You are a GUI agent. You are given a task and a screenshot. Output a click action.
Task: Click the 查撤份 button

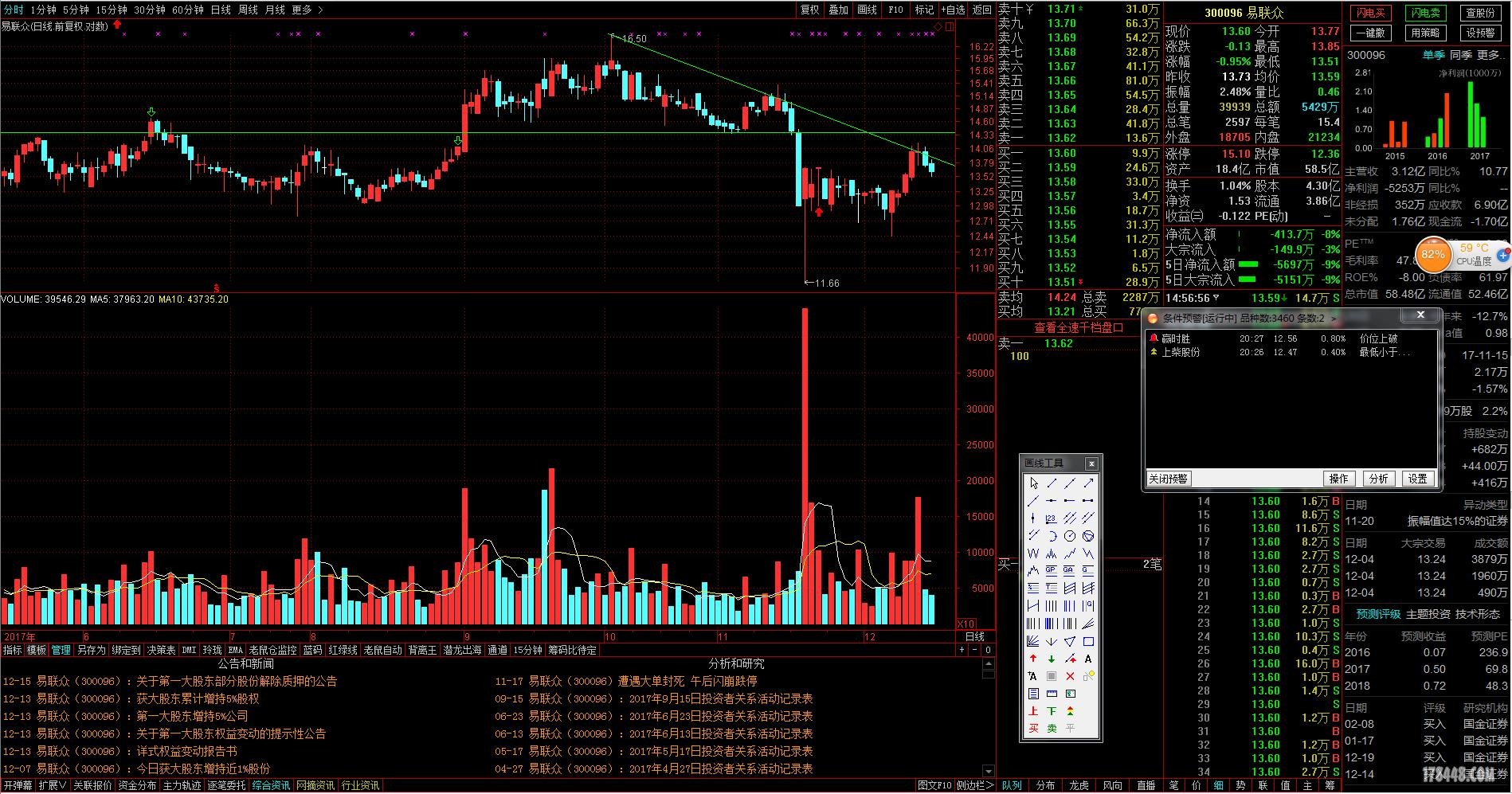click(x=1480, y=13)
